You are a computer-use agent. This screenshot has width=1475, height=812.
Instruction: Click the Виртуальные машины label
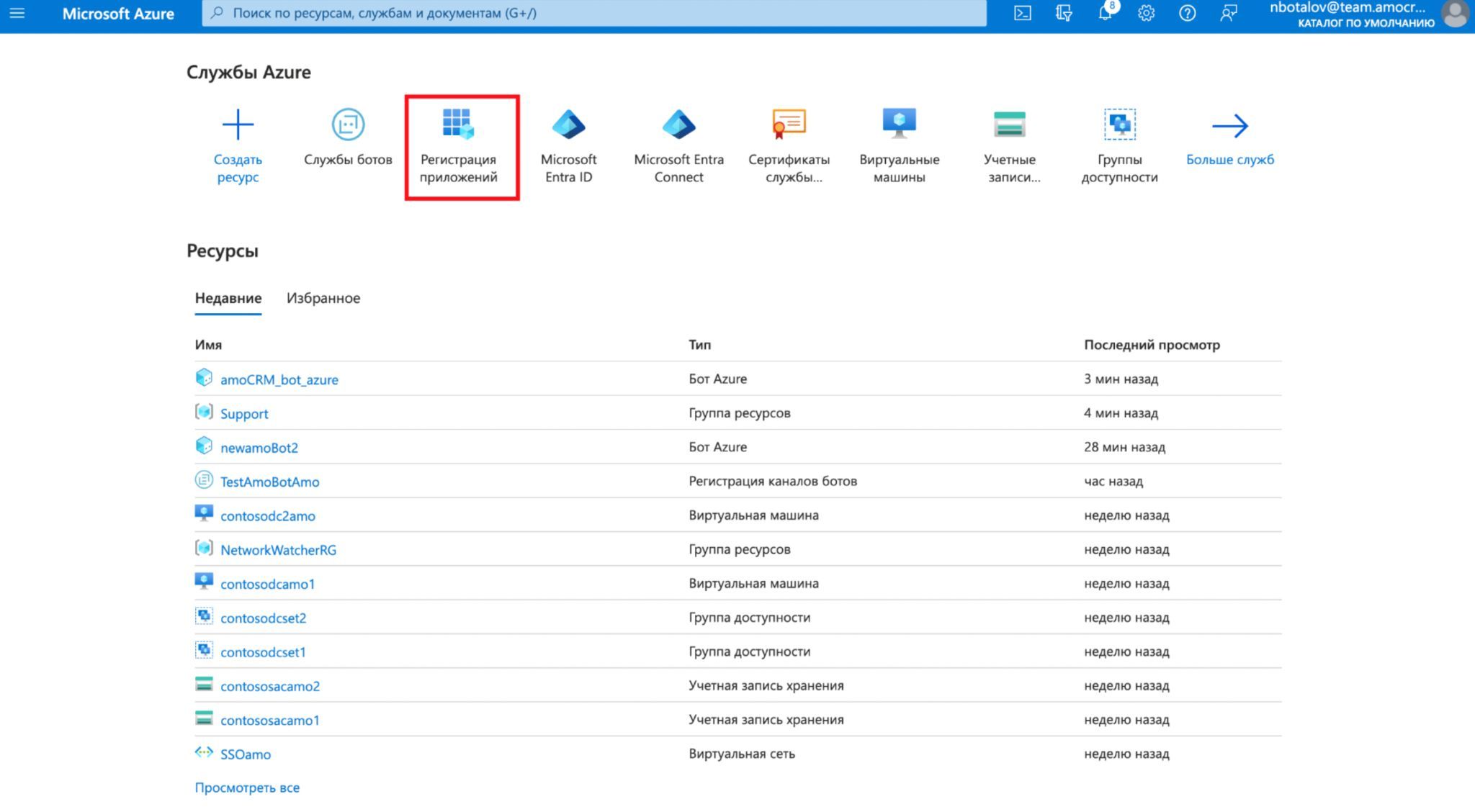(899, 168)
